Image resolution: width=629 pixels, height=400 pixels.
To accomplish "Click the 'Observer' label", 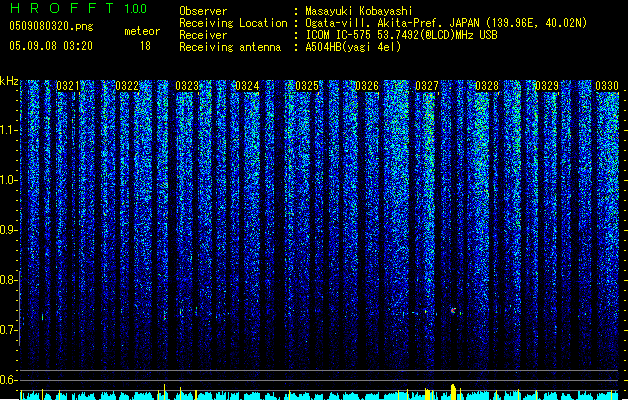I will (x=203, y=11).
